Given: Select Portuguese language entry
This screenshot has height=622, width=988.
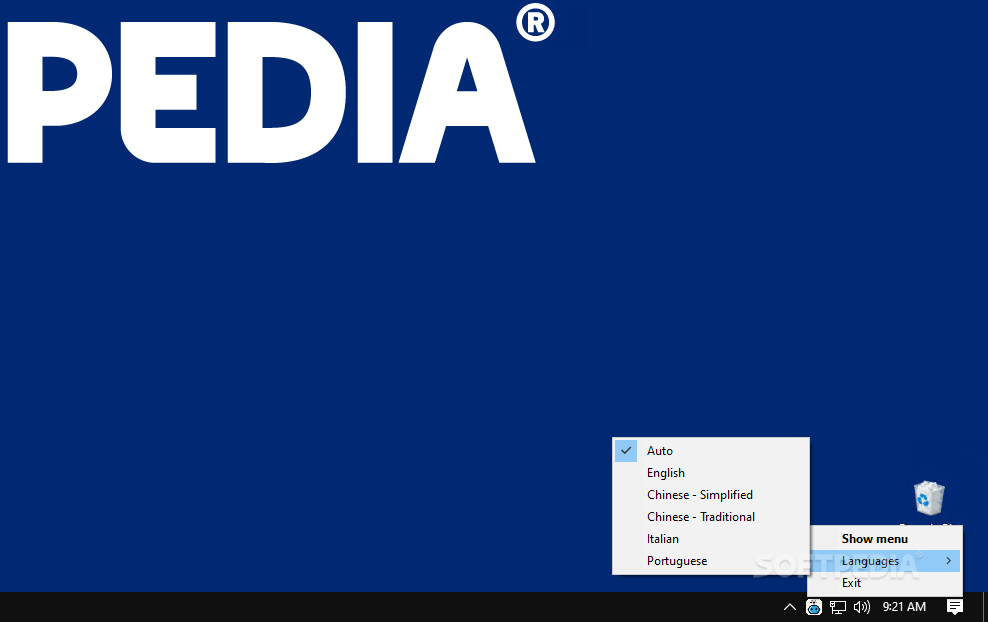Looking at the screenshot, I should click(711, 561).
